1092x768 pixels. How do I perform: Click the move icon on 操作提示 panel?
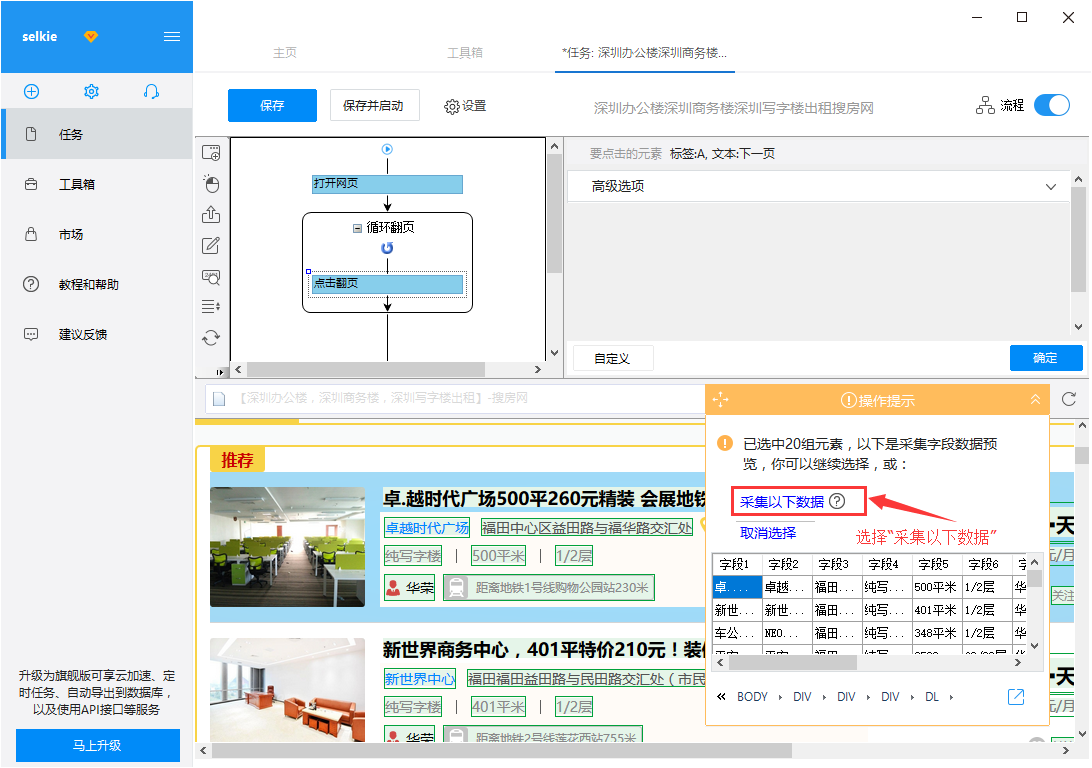[x=721, y=400]
